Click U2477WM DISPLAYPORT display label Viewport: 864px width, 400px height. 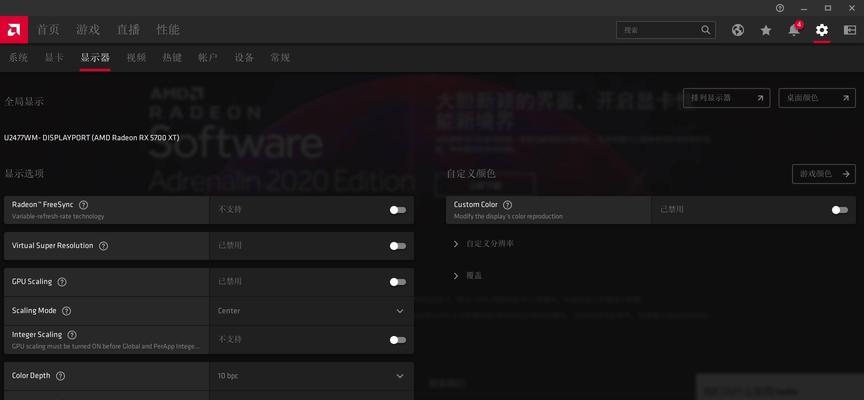click(91, 138)
